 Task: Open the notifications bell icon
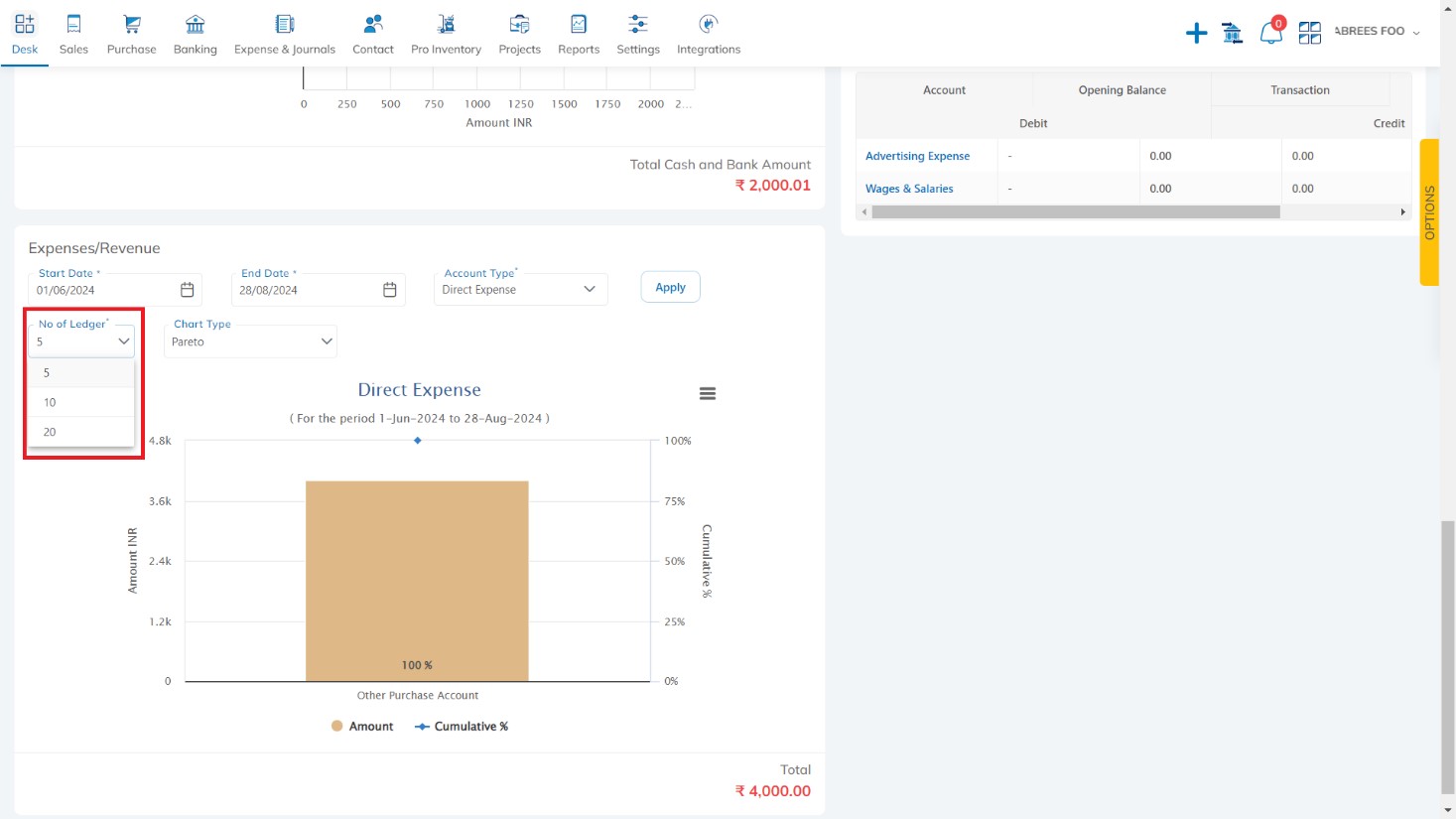point(1270,33)
